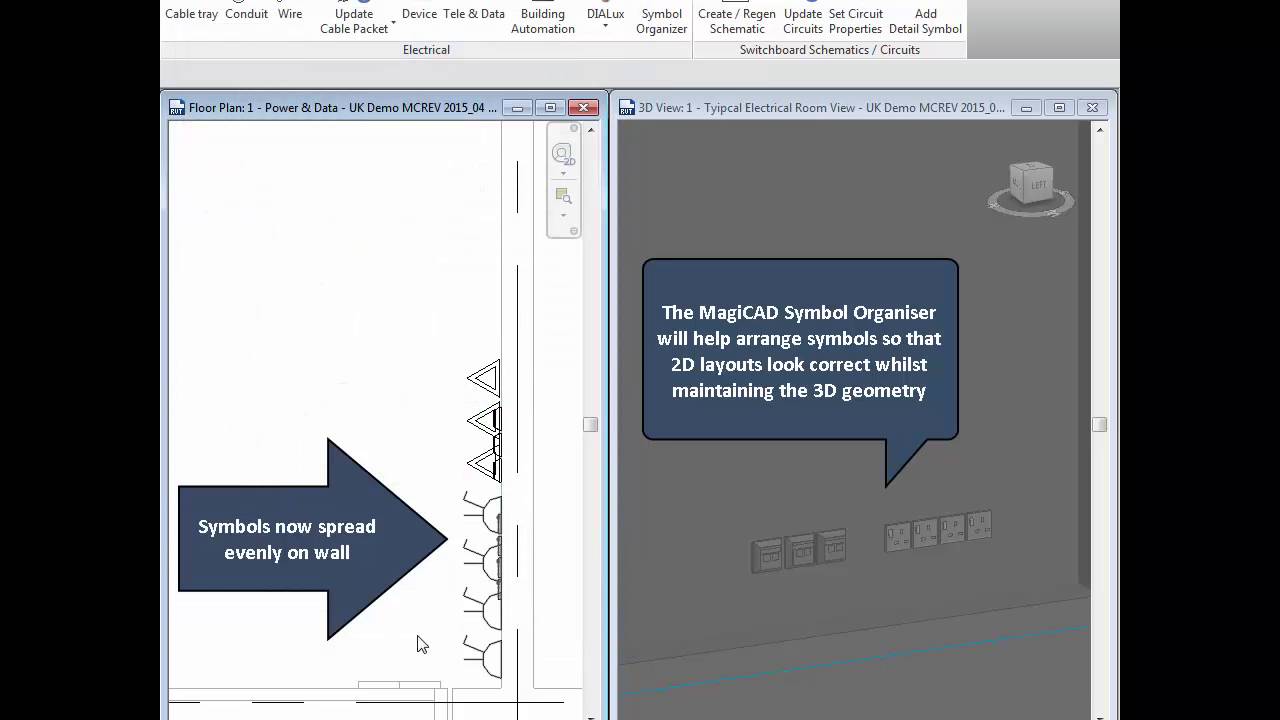Close the 3D View window
The width and height of the screenshot is (1280, 720).
(1092, 108)
